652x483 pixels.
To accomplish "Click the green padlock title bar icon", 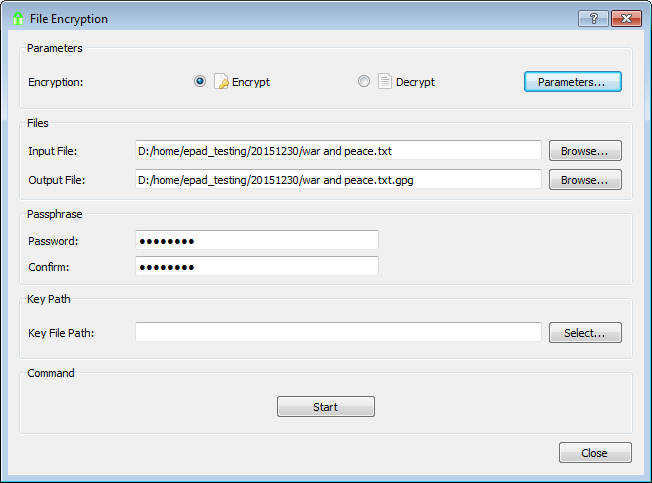I will pos(18,19).
